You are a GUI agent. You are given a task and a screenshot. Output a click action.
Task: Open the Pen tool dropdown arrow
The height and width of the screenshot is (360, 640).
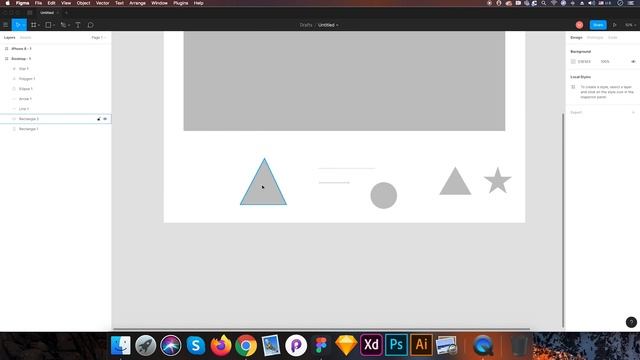coord(69,25)
